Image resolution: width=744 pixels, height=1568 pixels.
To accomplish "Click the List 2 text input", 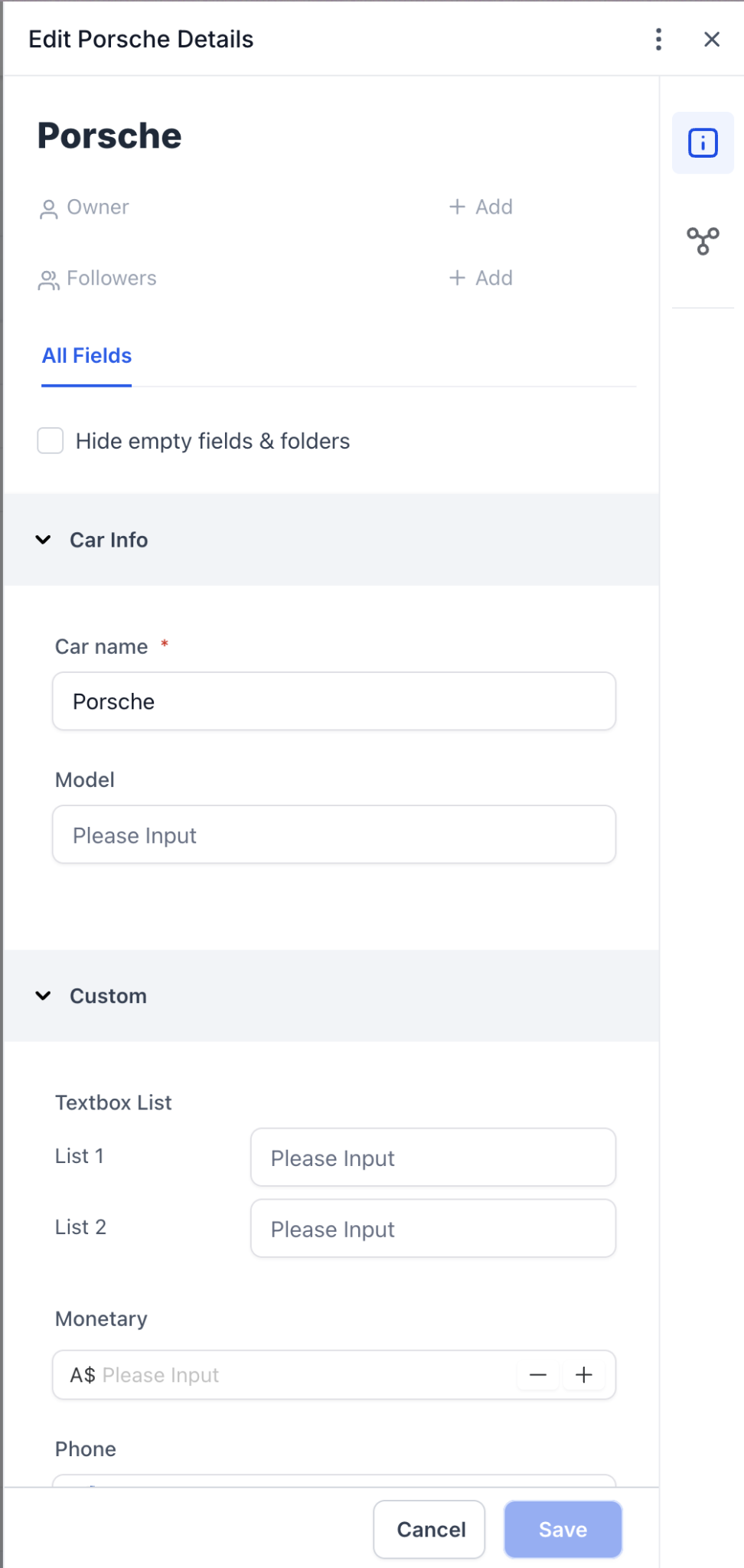I will coord(432,1229).
